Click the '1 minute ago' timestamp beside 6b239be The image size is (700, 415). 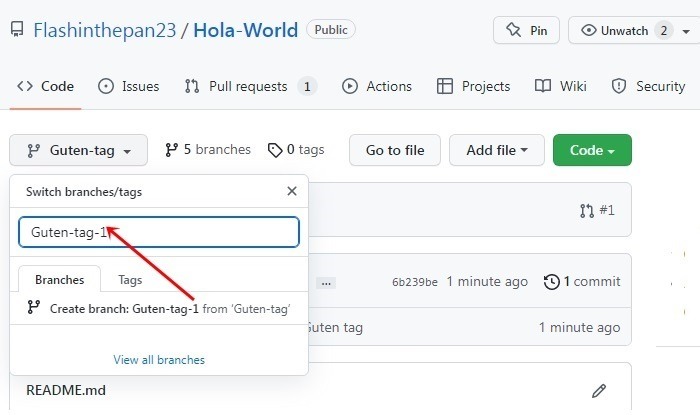[x=487, y=282]
